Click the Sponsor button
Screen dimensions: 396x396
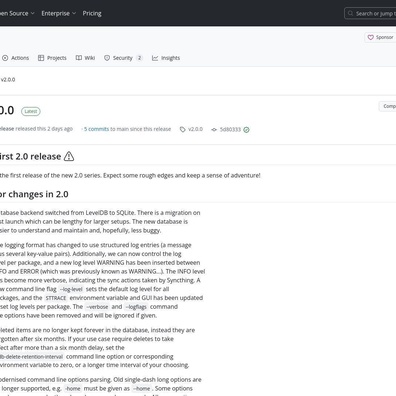click(x=380, y=37)
